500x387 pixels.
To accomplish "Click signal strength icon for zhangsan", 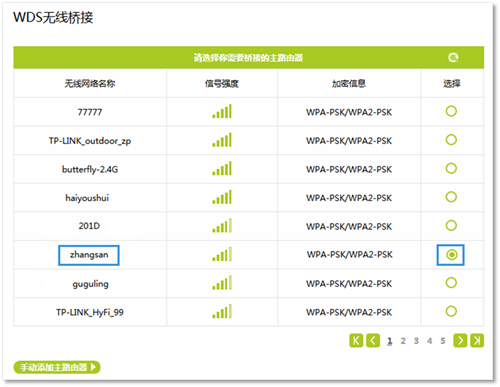I will (222, 255).
